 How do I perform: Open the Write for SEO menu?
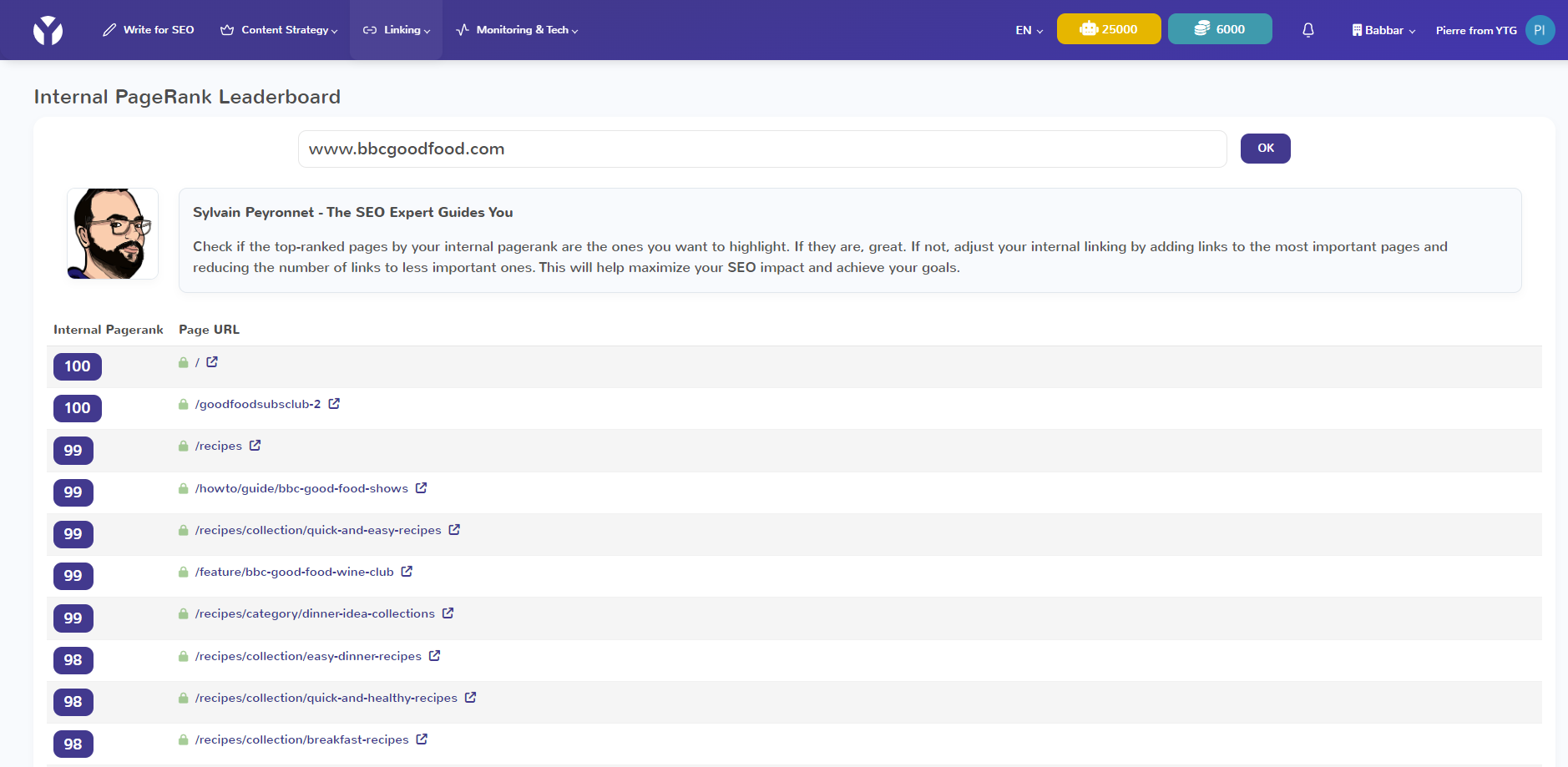tap(149, 30)
